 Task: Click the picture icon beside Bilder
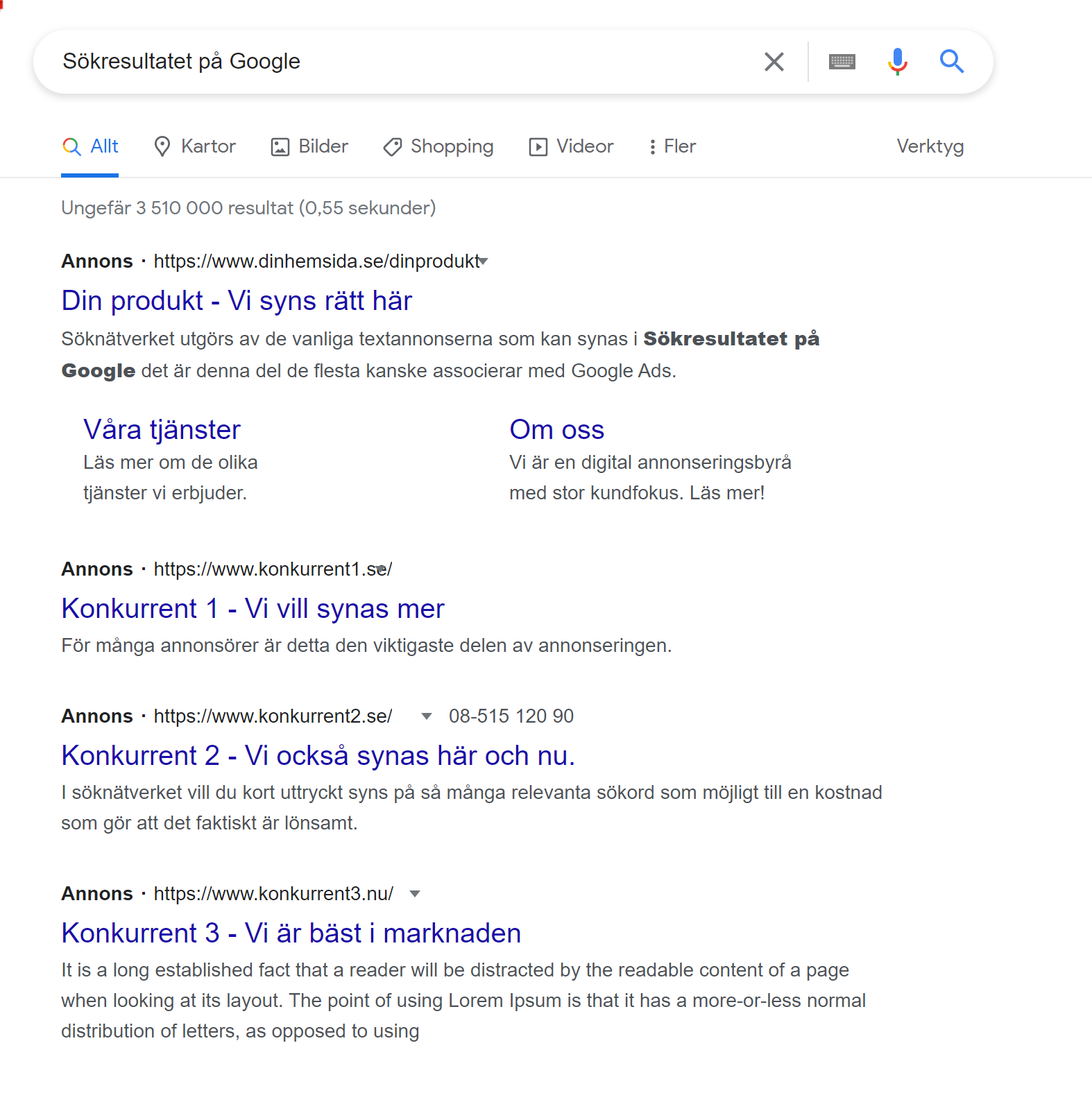click(280, 147)
